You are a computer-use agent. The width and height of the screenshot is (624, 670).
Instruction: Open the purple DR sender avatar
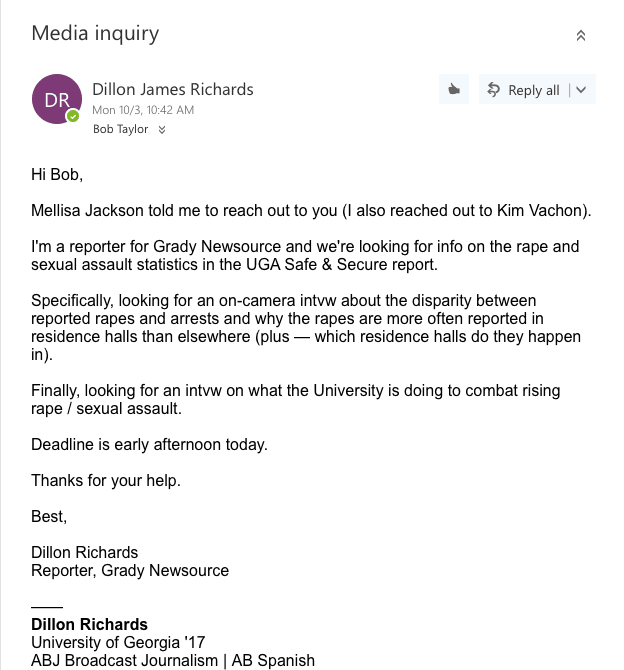click(x=57, y=99)
